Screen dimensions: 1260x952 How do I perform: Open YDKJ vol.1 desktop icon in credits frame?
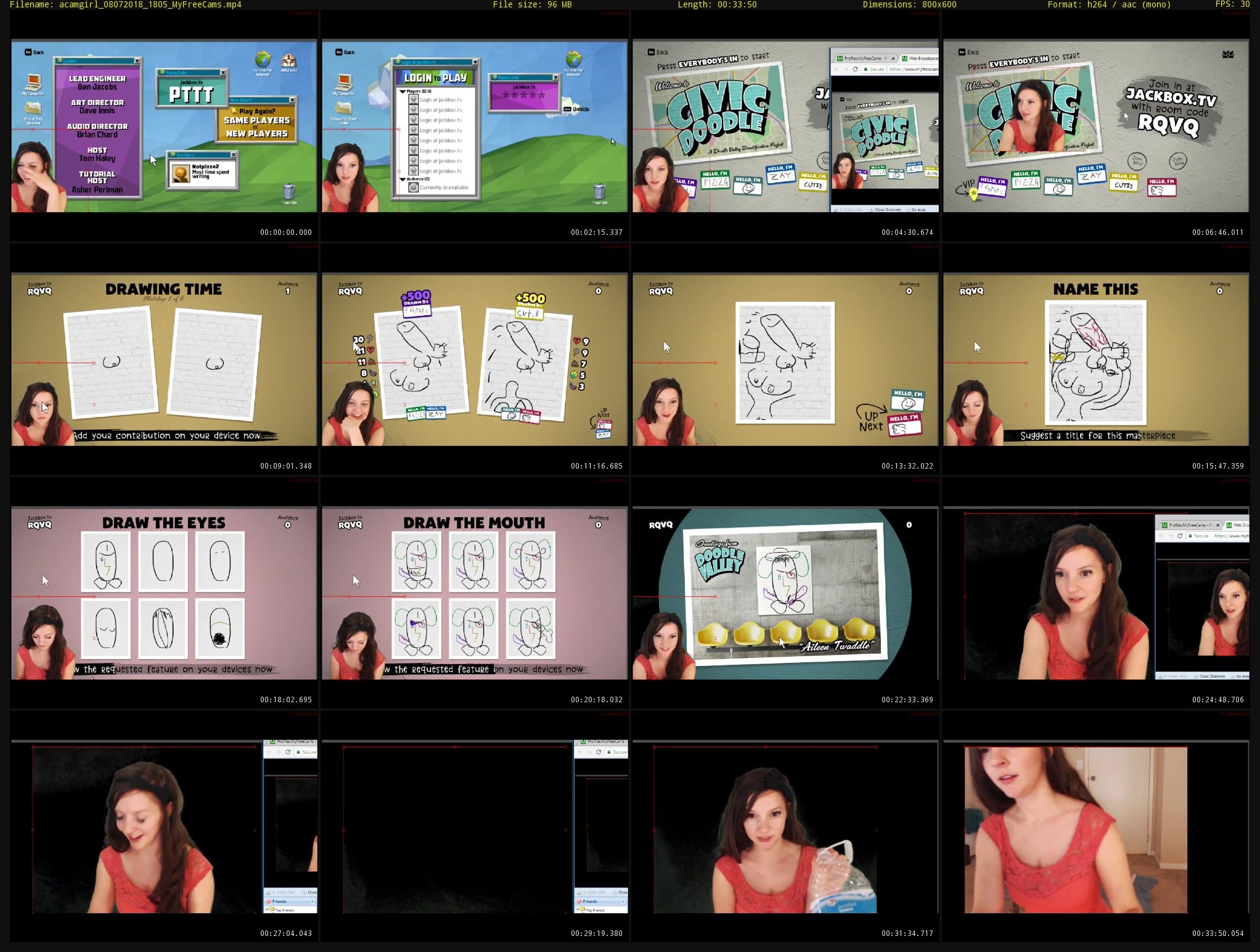click(x=288, y=61)
